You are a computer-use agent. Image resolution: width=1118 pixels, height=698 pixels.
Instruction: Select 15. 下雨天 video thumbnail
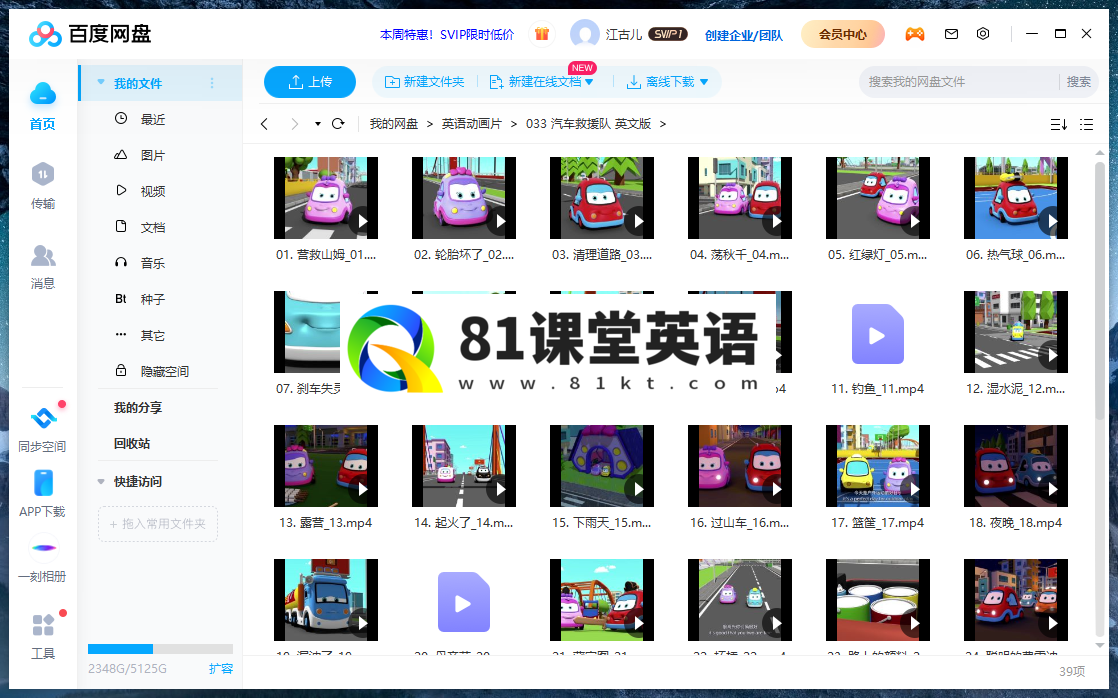click(x=602, y=466)
